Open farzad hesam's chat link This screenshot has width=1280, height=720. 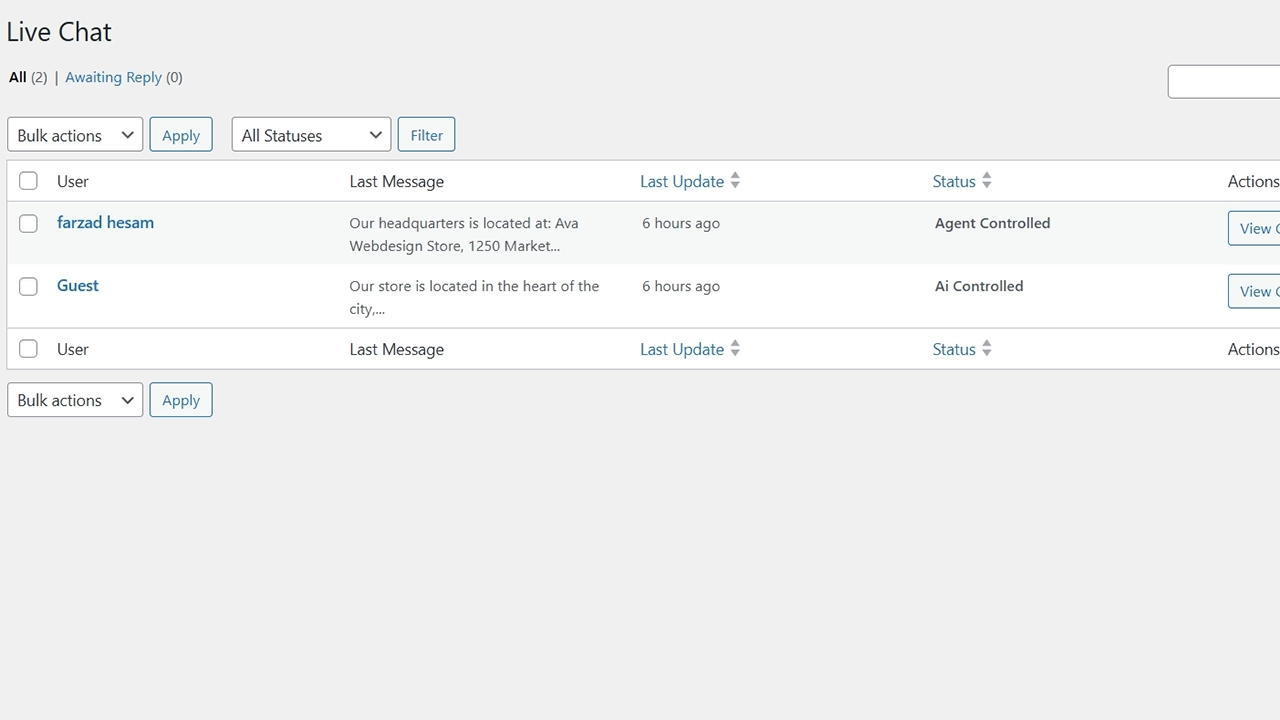105,222
